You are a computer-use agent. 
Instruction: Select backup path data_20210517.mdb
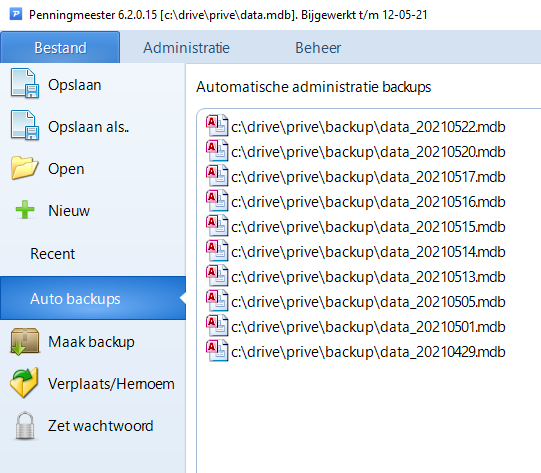click(x=368, y=177)
